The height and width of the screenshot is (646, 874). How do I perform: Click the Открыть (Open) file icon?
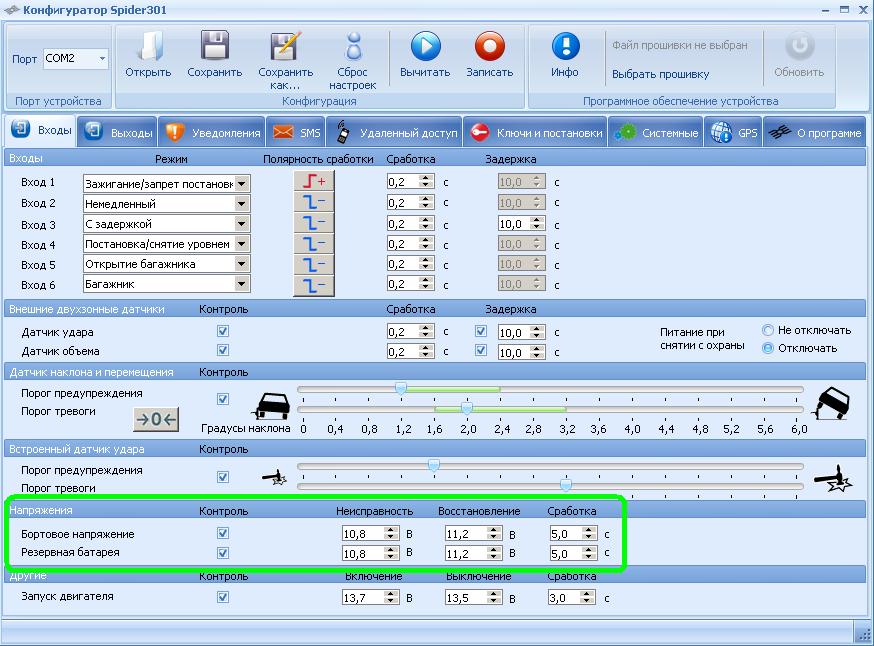[148, 47]
